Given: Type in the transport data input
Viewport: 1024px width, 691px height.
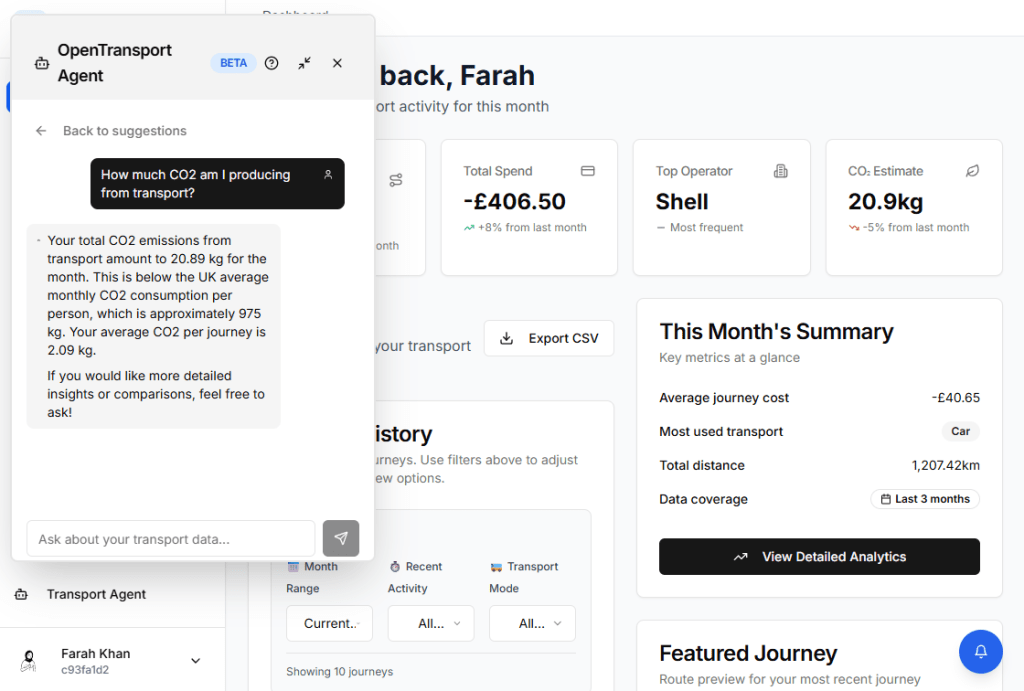Looking at the screenshot, I should coord(171,539).
